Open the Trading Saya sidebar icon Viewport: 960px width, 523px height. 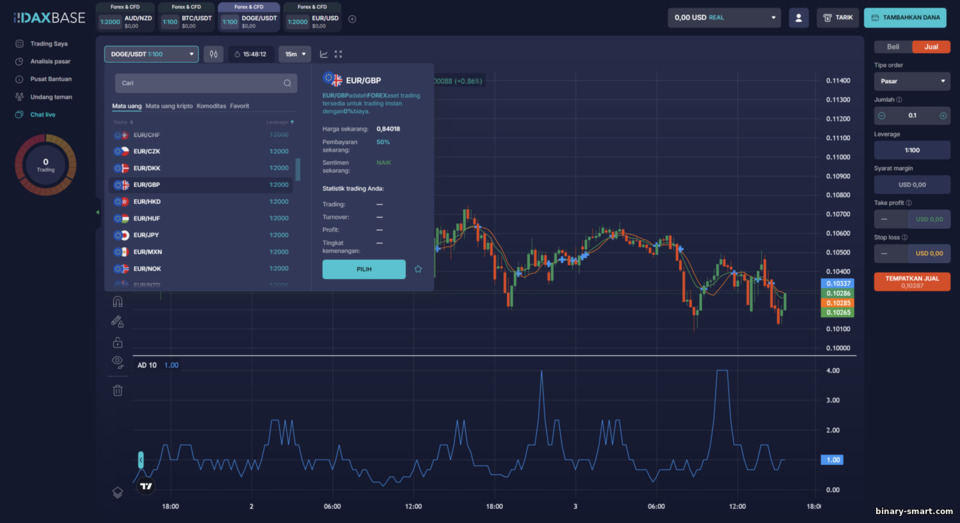[x=19, y=43]
